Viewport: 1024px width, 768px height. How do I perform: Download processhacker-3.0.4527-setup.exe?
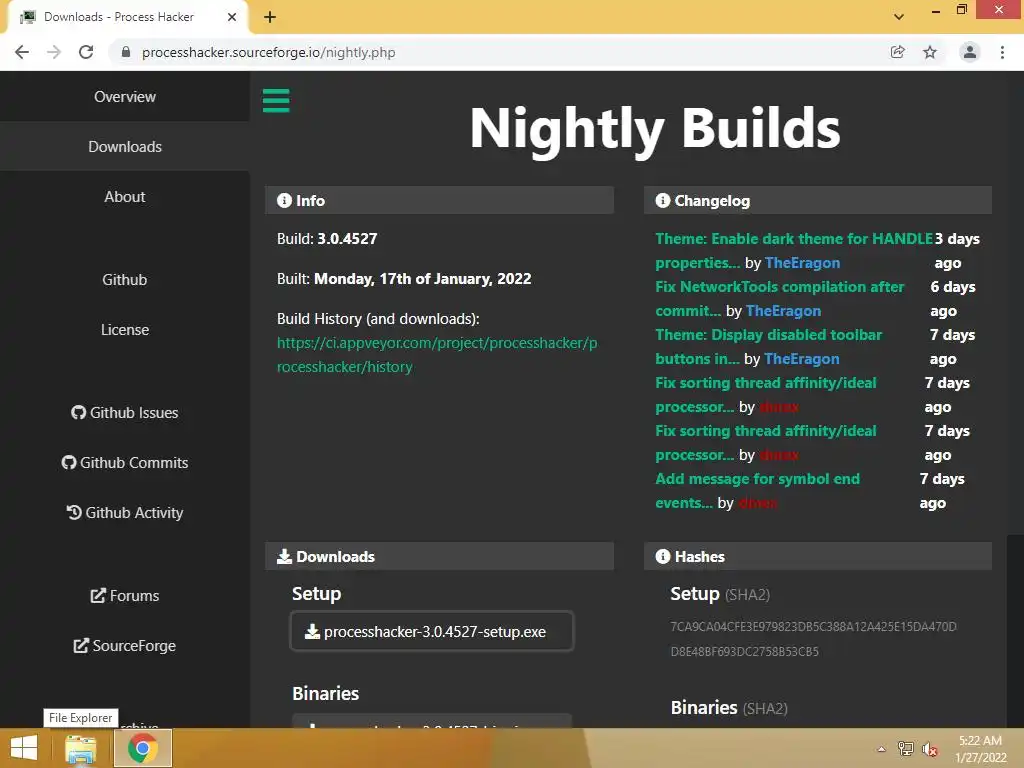click(x=432, y=632)
